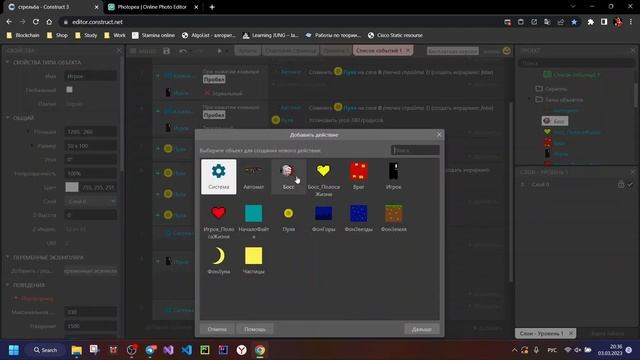Undo with the toolbar undo arrow
Screen dimensions: 640x360
[183, 51]
